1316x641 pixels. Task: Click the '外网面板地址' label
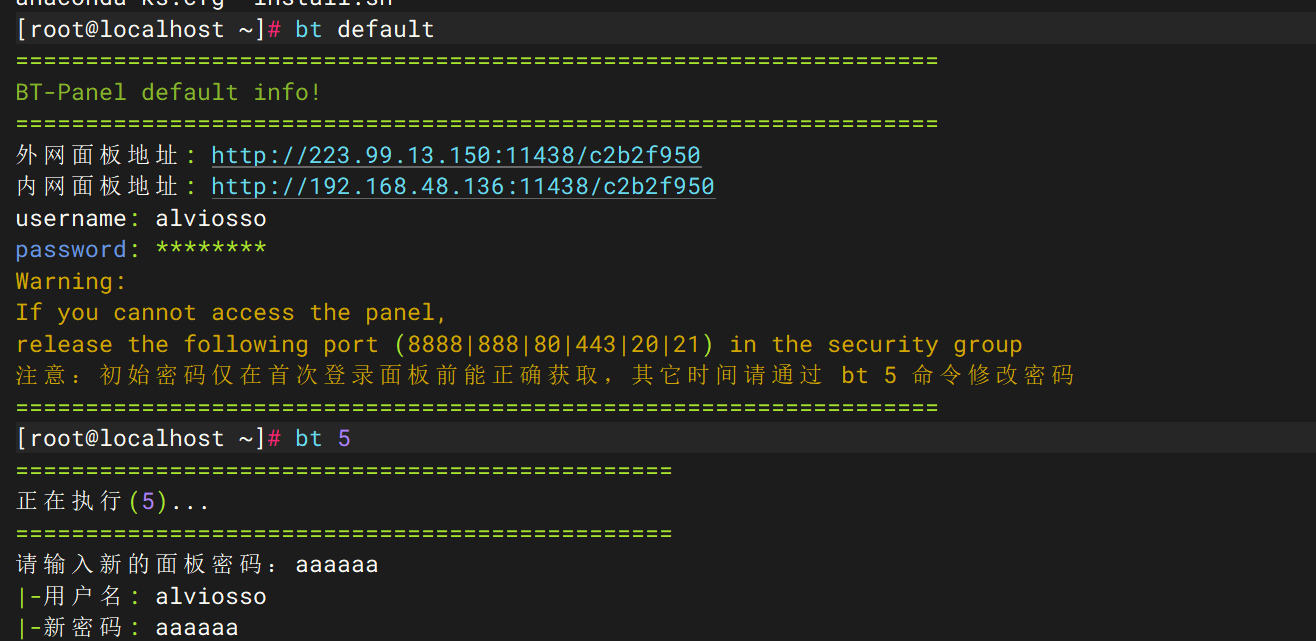98,155
